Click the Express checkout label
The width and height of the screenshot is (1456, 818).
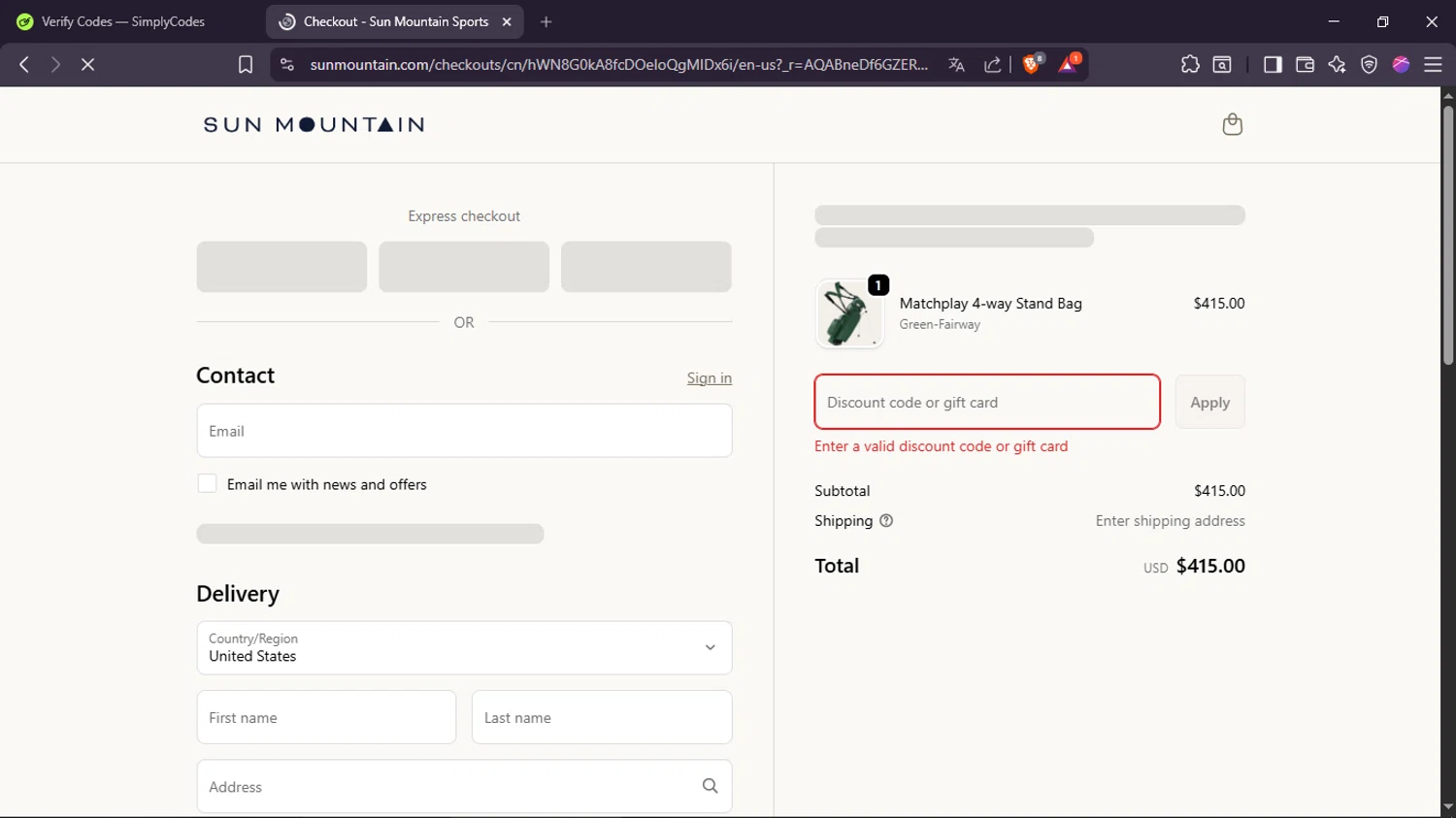pyautogui.click(x=464, y=216)
